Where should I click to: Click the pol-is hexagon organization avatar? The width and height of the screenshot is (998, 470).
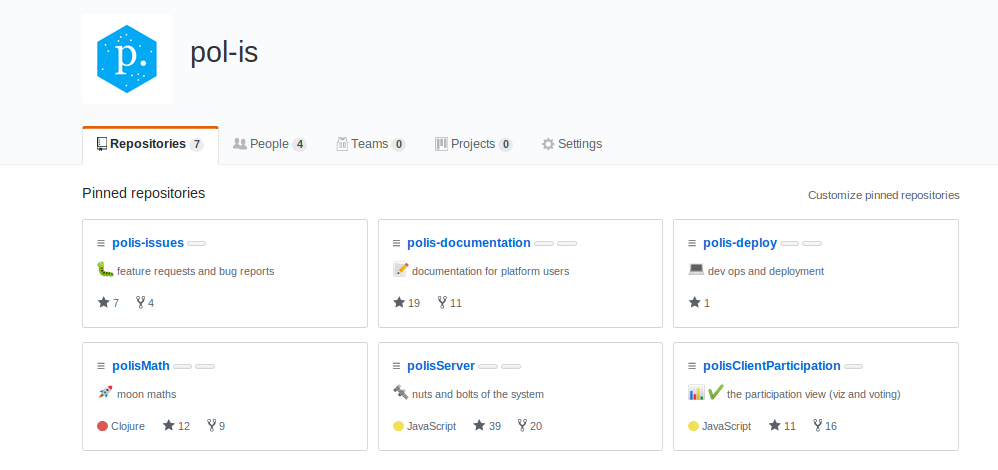tap(127, 59)
